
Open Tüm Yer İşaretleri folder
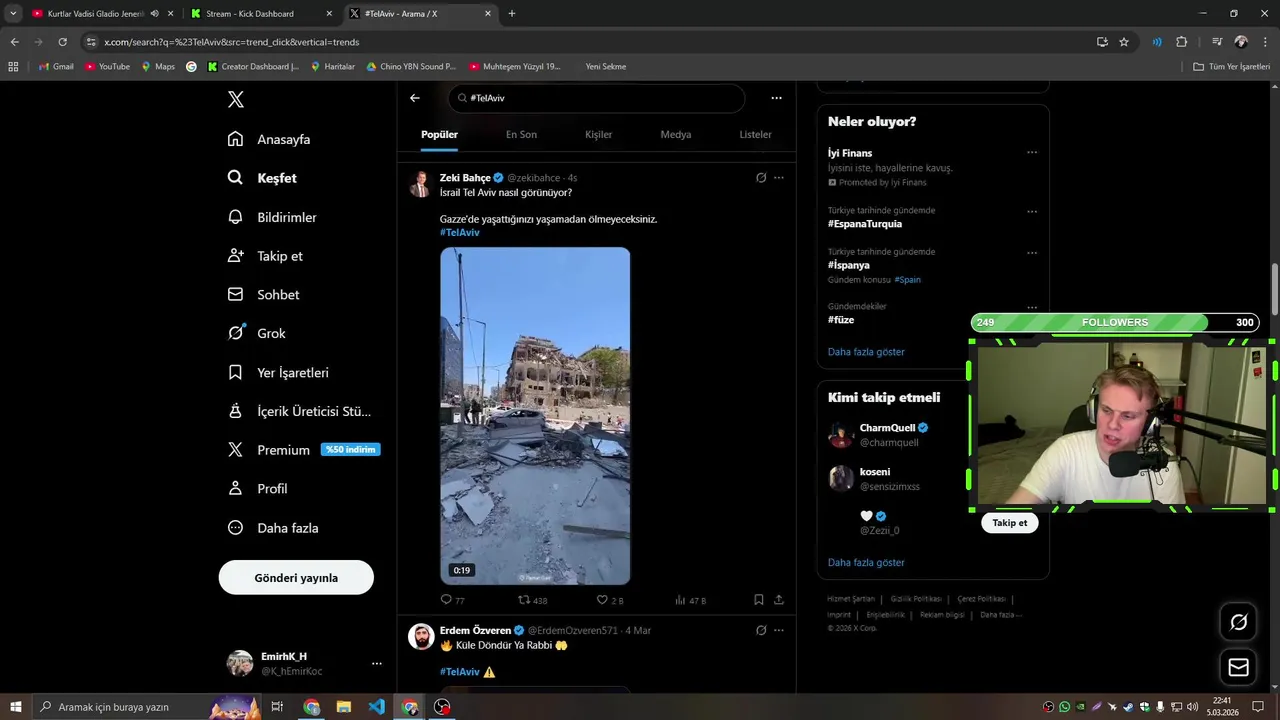point(1231,67)
